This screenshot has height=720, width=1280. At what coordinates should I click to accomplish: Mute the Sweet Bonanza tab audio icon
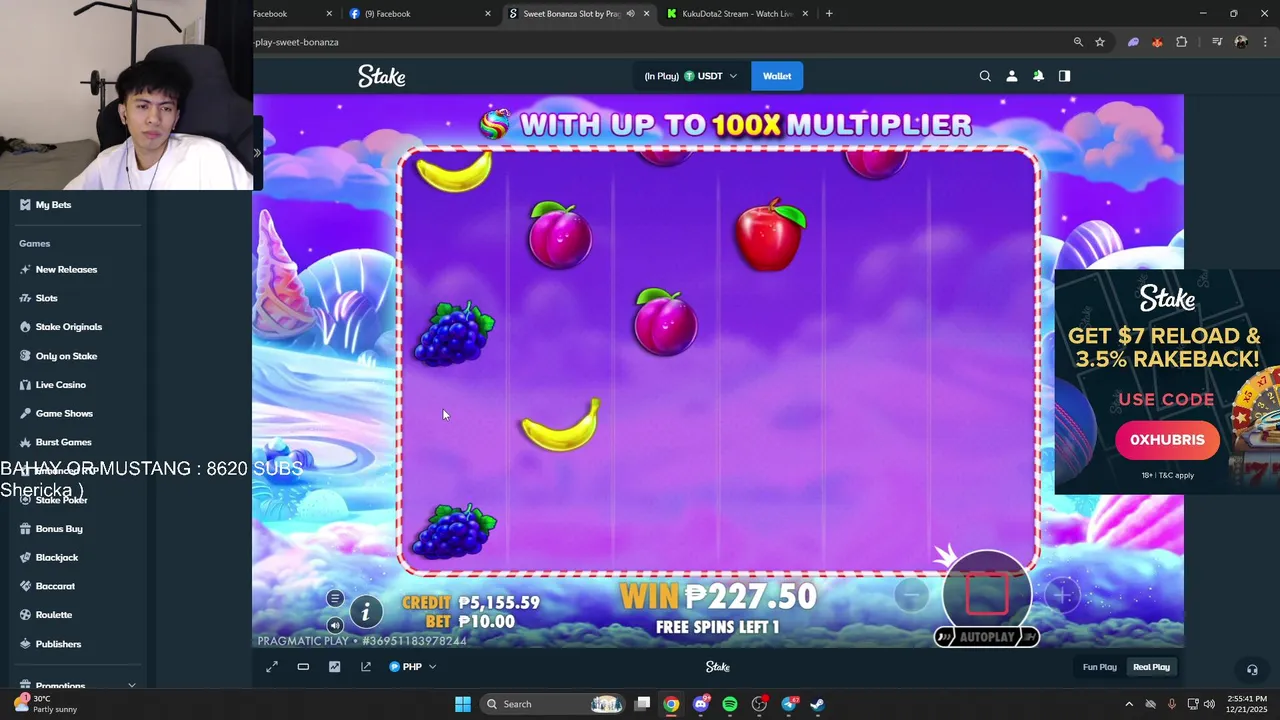(x=630, y=14)
